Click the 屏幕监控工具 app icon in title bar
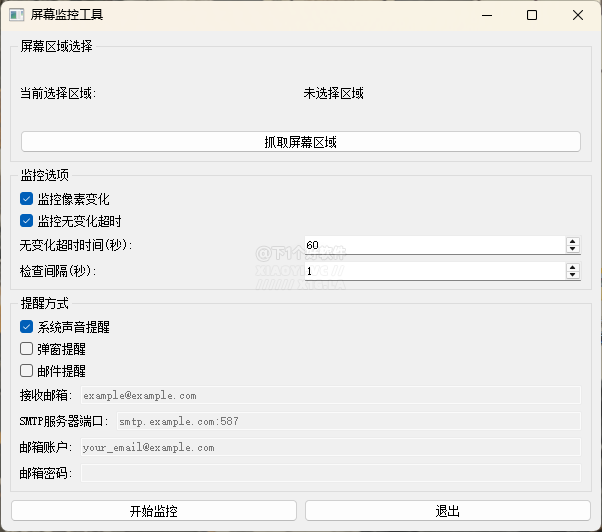 [x=17, y=15]
